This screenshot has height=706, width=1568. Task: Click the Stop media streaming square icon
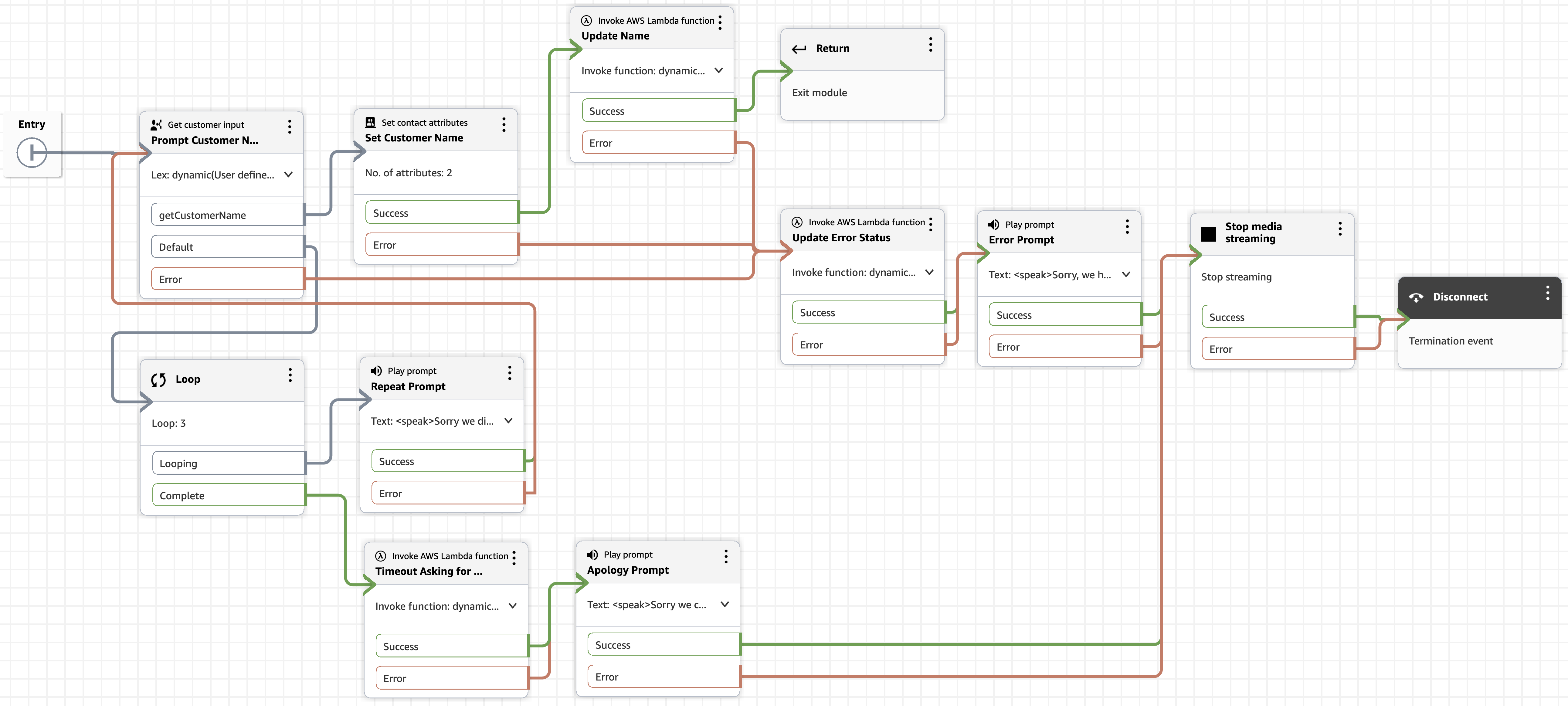[x=1208, y=234]
